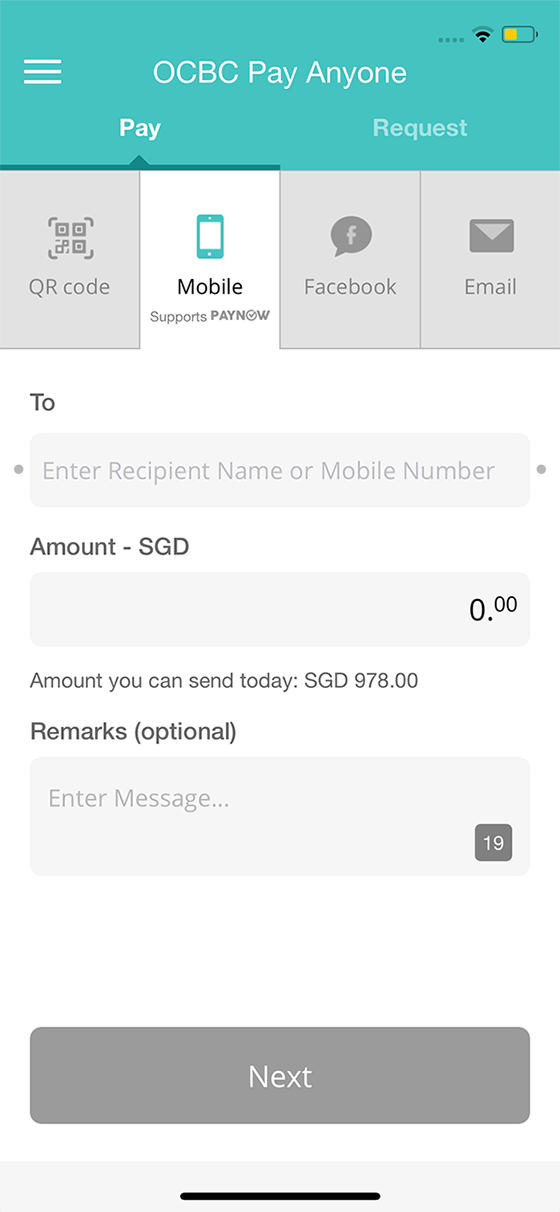Focus the Amount SGD field

tap(280, 609)
